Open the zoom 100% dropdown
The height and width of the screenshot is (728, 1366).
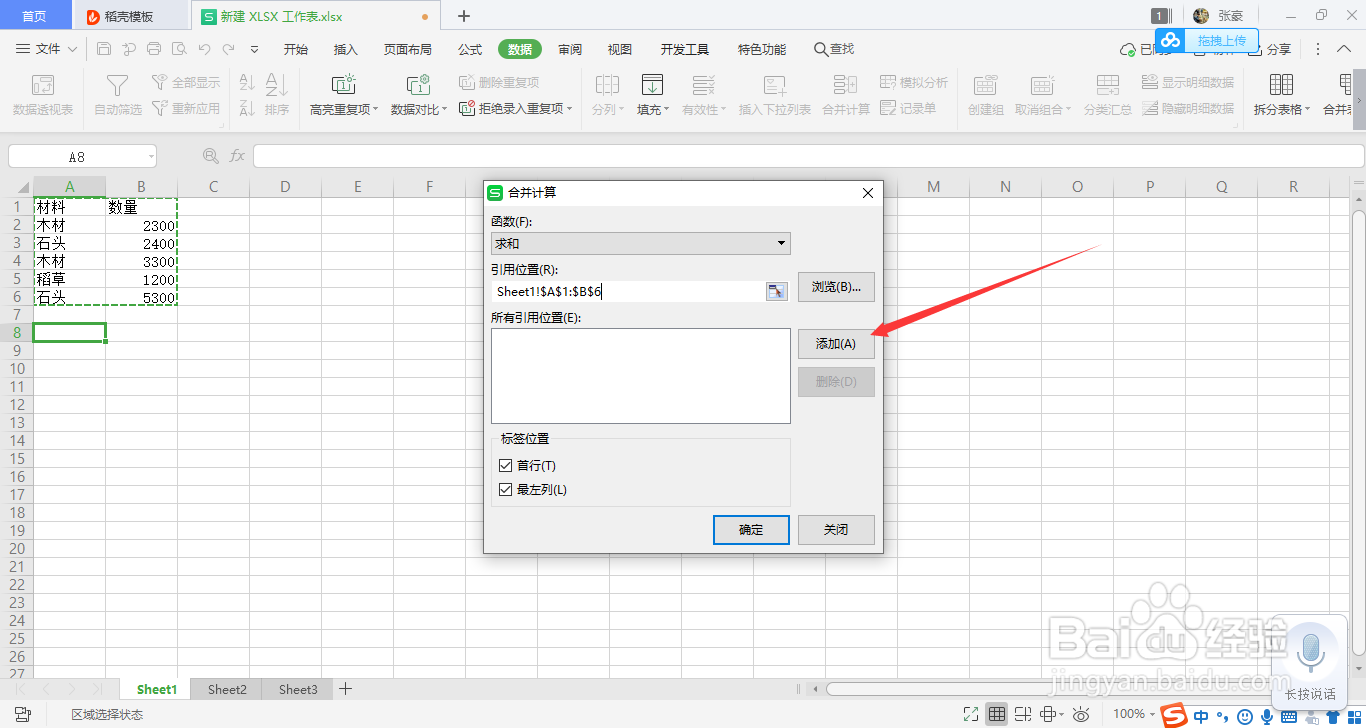[1152, 714]
